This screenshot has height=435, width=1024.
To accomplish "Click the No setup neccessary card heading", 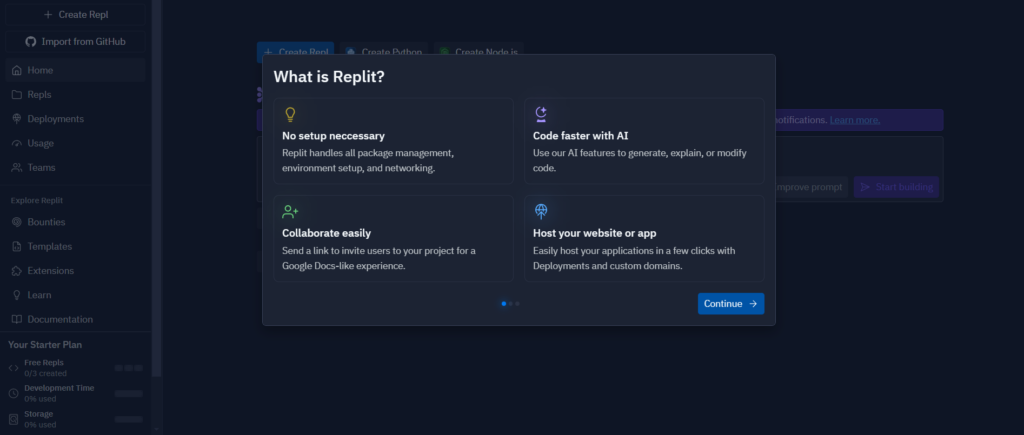I will tap(333, 136).
